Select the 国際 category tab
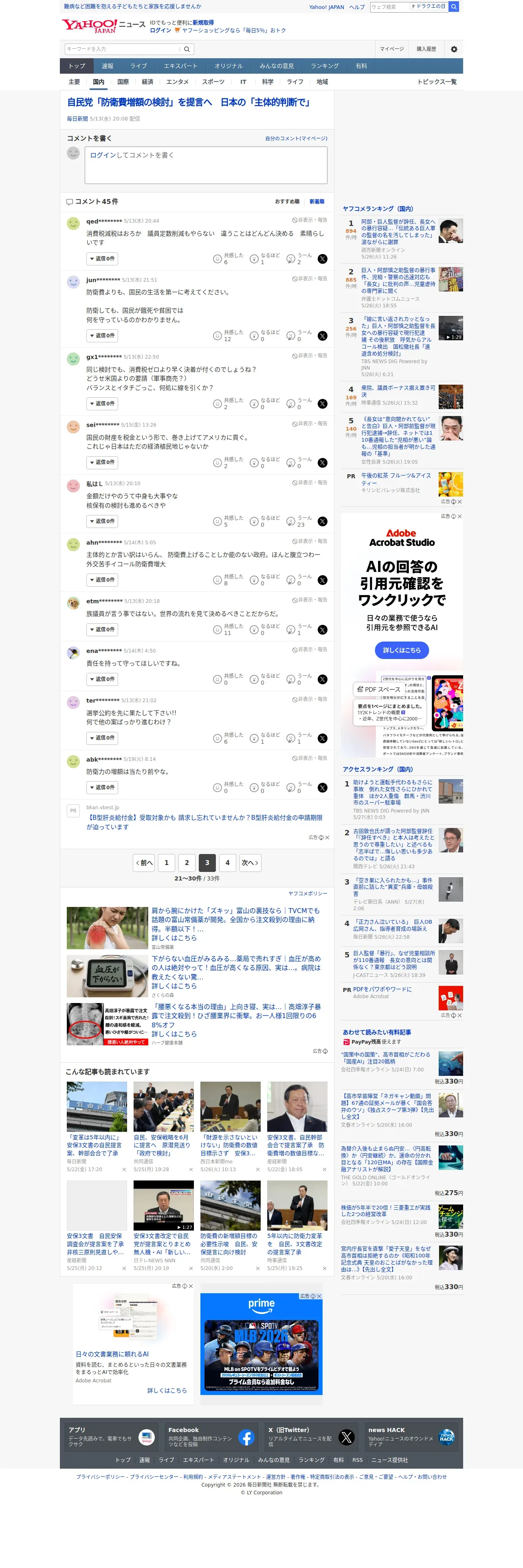523x1568 pixels. coord(123,82)
